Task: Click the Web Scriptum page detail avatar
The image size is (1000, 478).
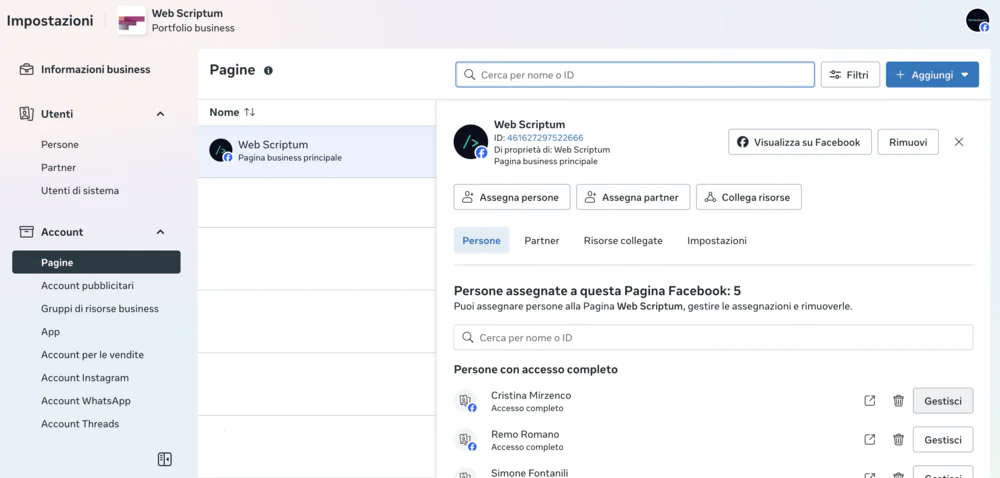Action: coord(471,141)
